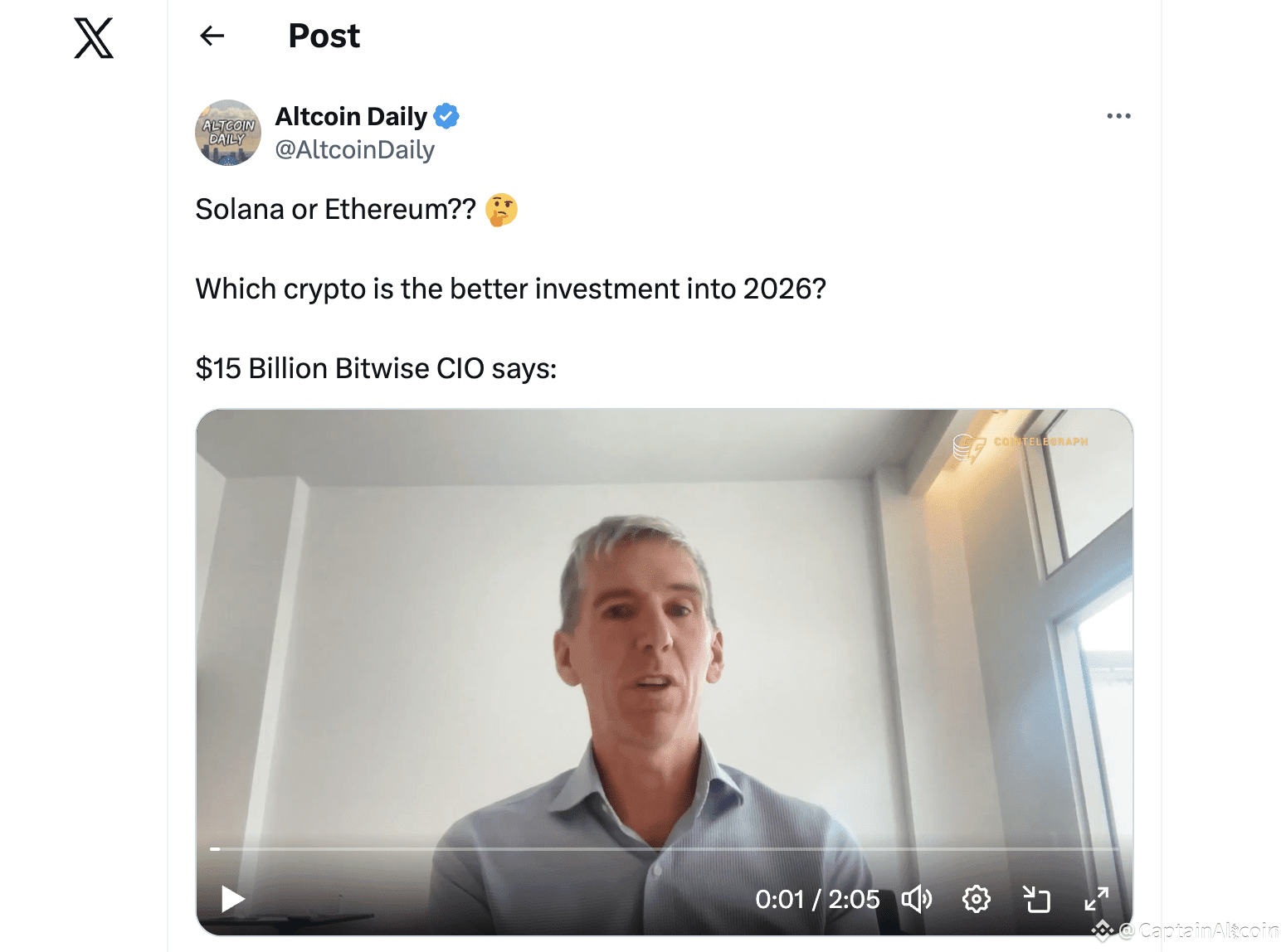This screenshot has width=1286, height=952.
Task: Go back using the left arrow
Action: click(x=212, y=36)
